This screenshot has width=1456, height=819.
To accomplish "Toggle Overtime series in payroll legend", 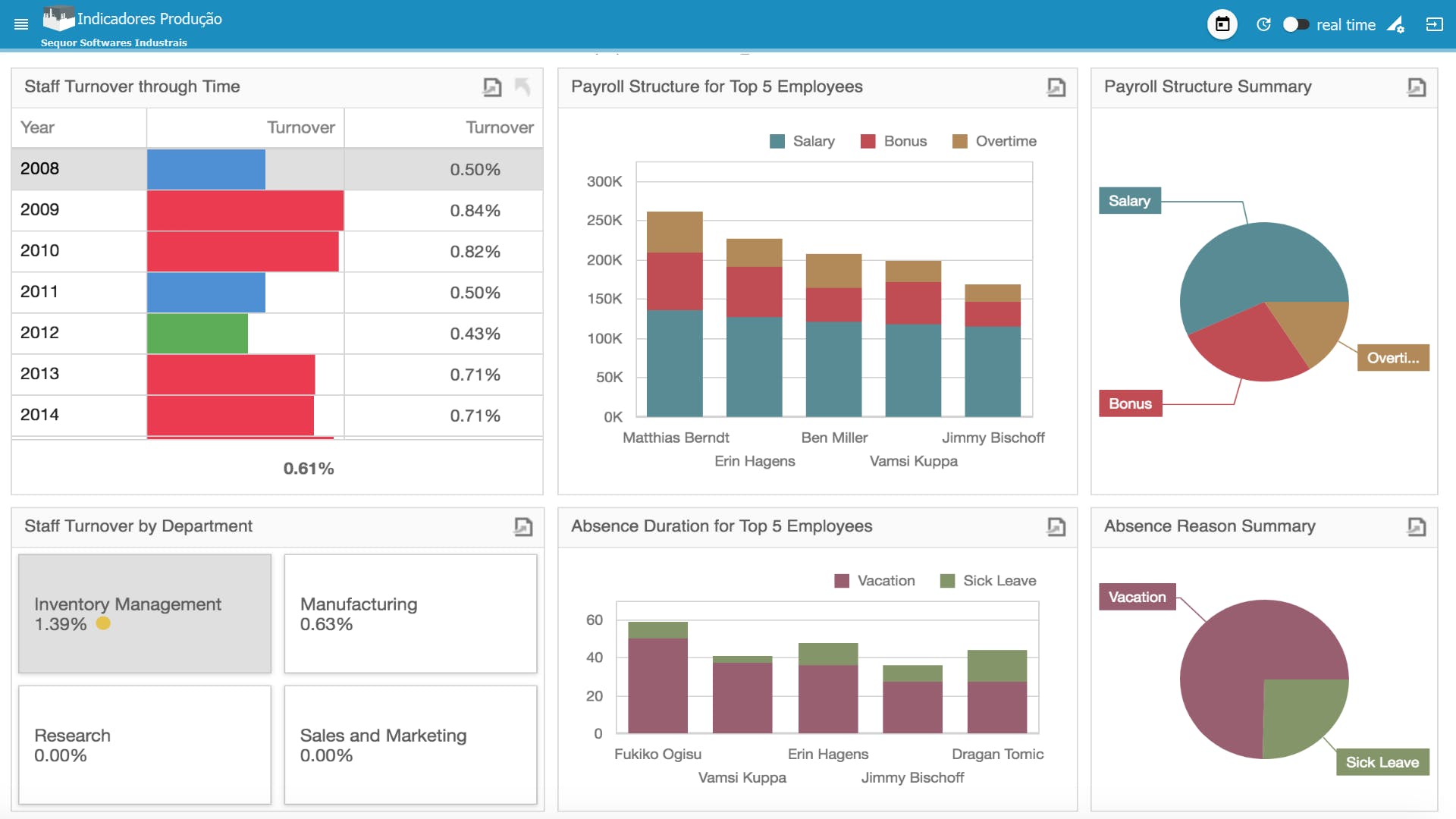I will click(x=994, y=141).
